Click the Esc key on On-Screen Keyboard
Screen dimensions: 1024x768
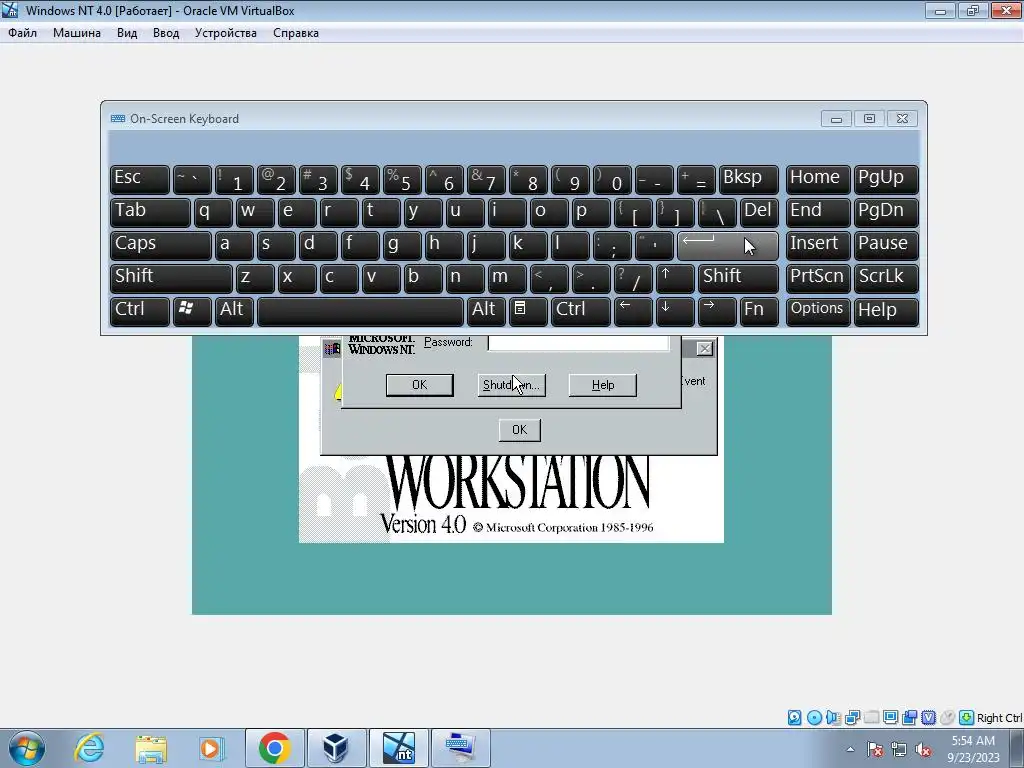pos(140,179)
